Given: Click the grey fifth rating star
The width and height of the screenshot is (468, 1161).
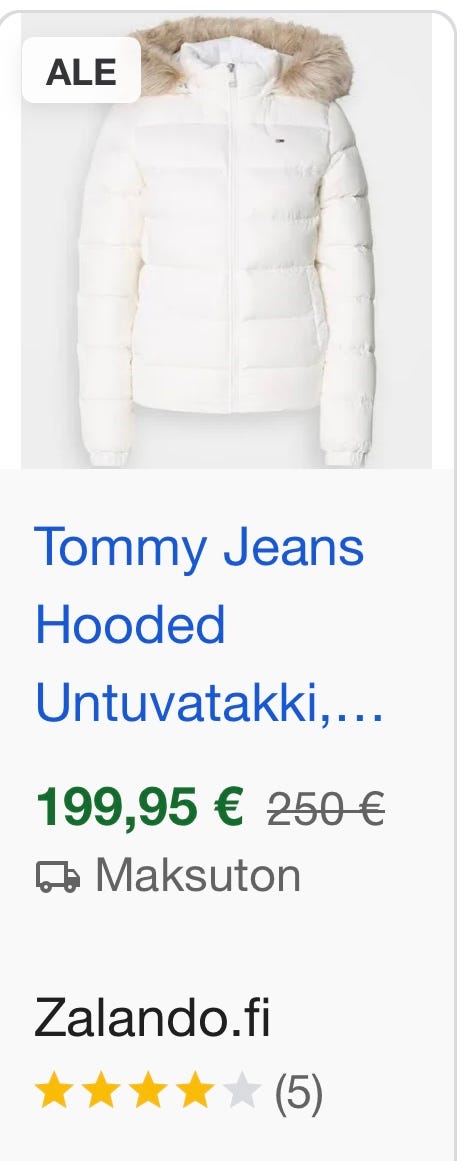Looking at the screenshot, I should point(243,1092).
